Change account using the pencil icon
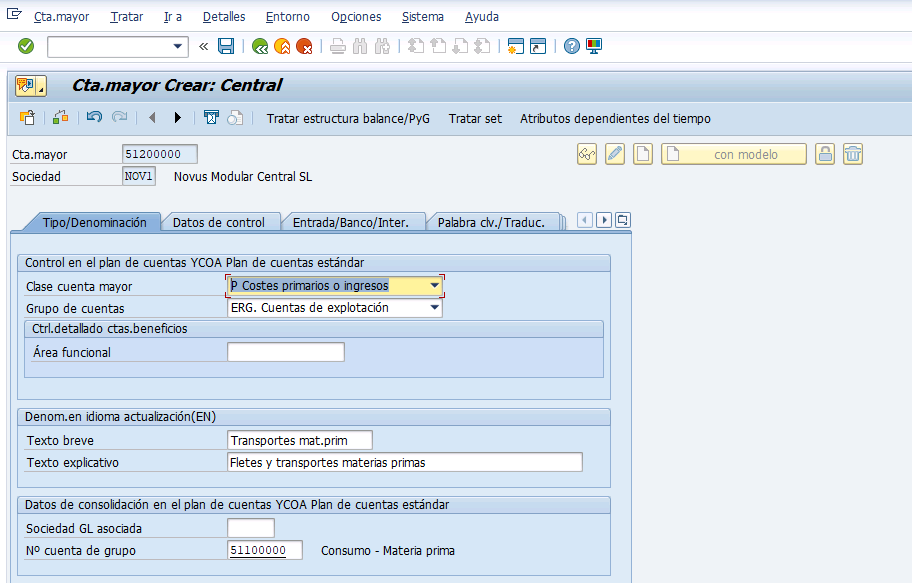 point(615,154)
